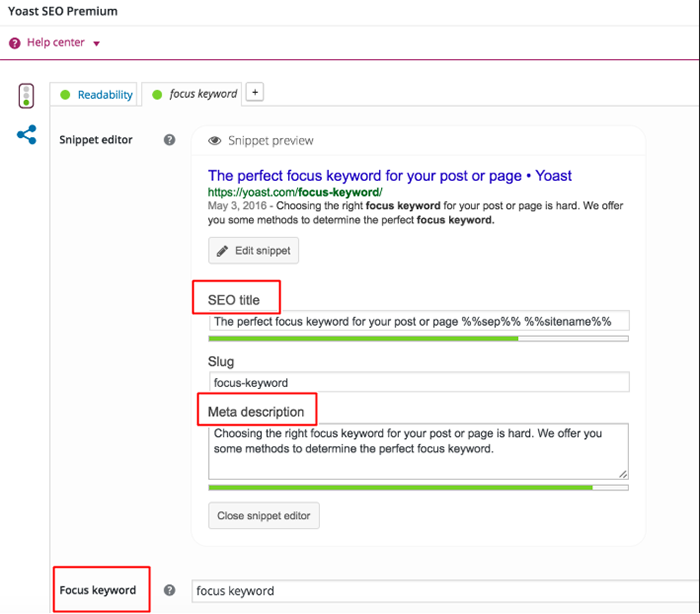
Task: Click the green yoast.com URL in preview
Action: pos(295,192)
